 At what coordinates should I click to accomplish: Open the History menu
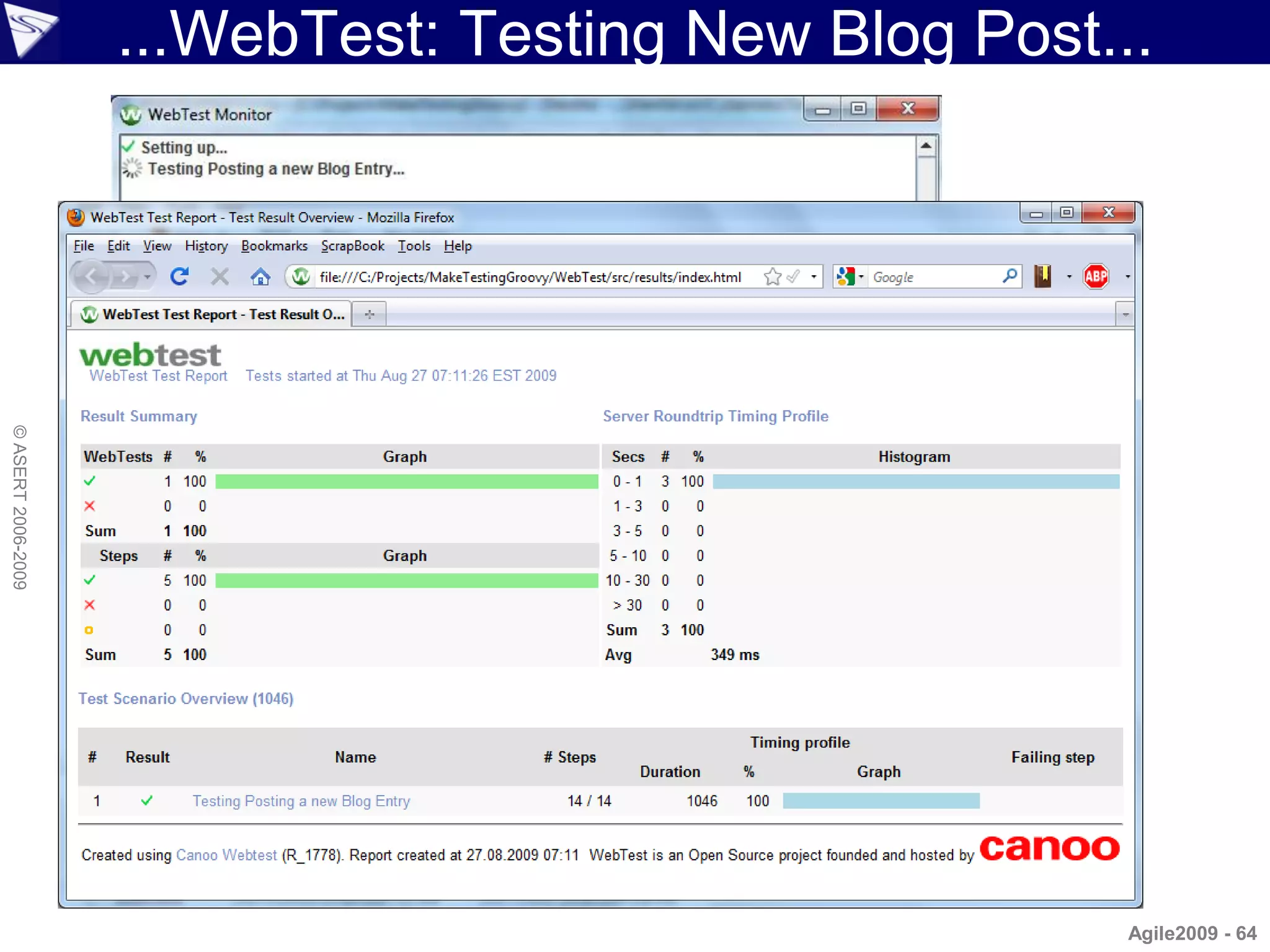(x=206, y=246)
